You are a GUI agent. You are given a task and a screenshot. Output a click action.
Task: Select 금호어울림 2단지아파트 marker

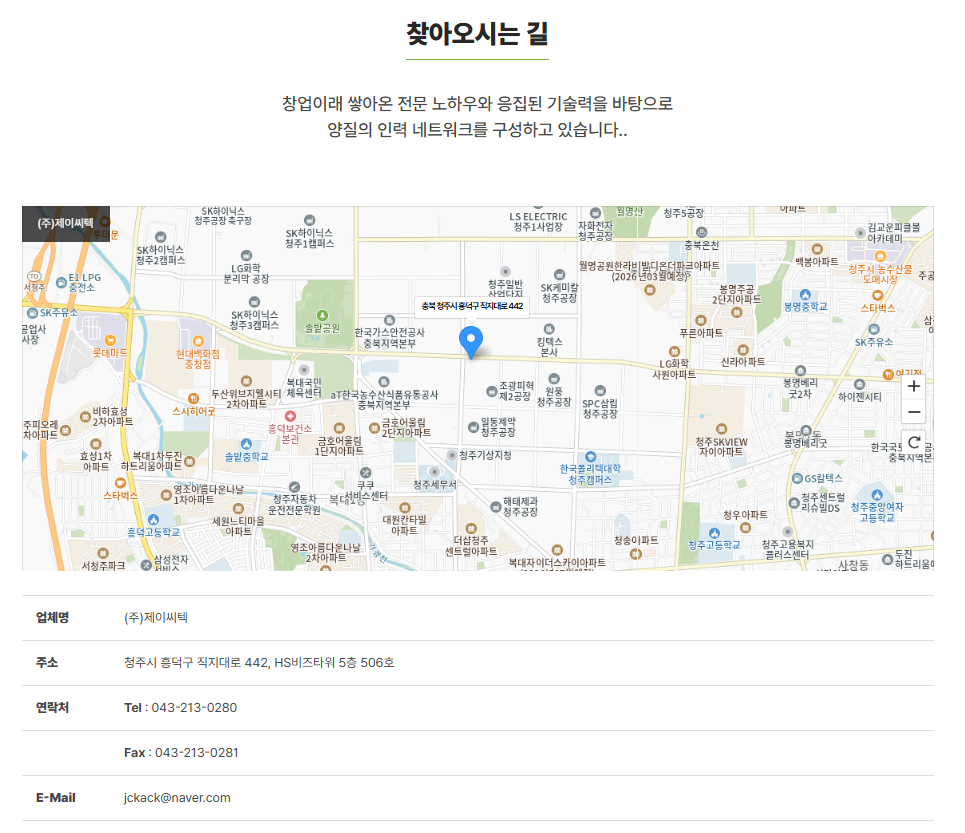[x=374, y=428]
